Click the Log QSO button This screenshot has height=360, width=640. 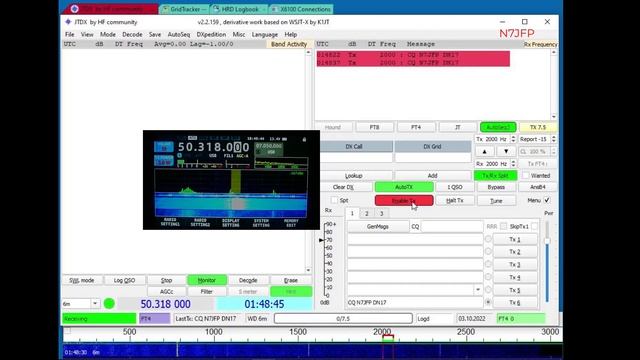[x=124, y=280]
